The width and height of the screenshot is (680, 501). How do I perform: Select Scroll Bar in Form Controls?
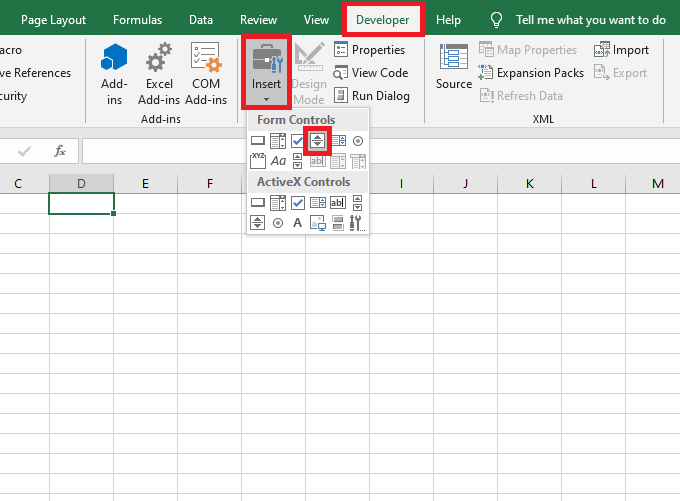[x=298, y=161]
